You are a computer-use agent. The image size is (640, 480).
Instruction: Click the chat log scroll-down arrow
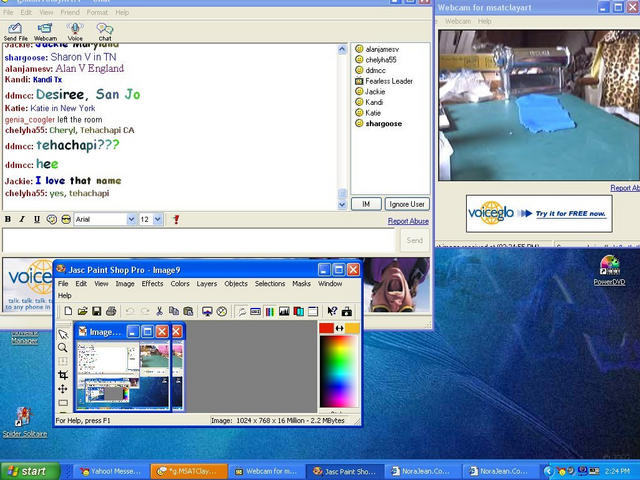[342, 204]
